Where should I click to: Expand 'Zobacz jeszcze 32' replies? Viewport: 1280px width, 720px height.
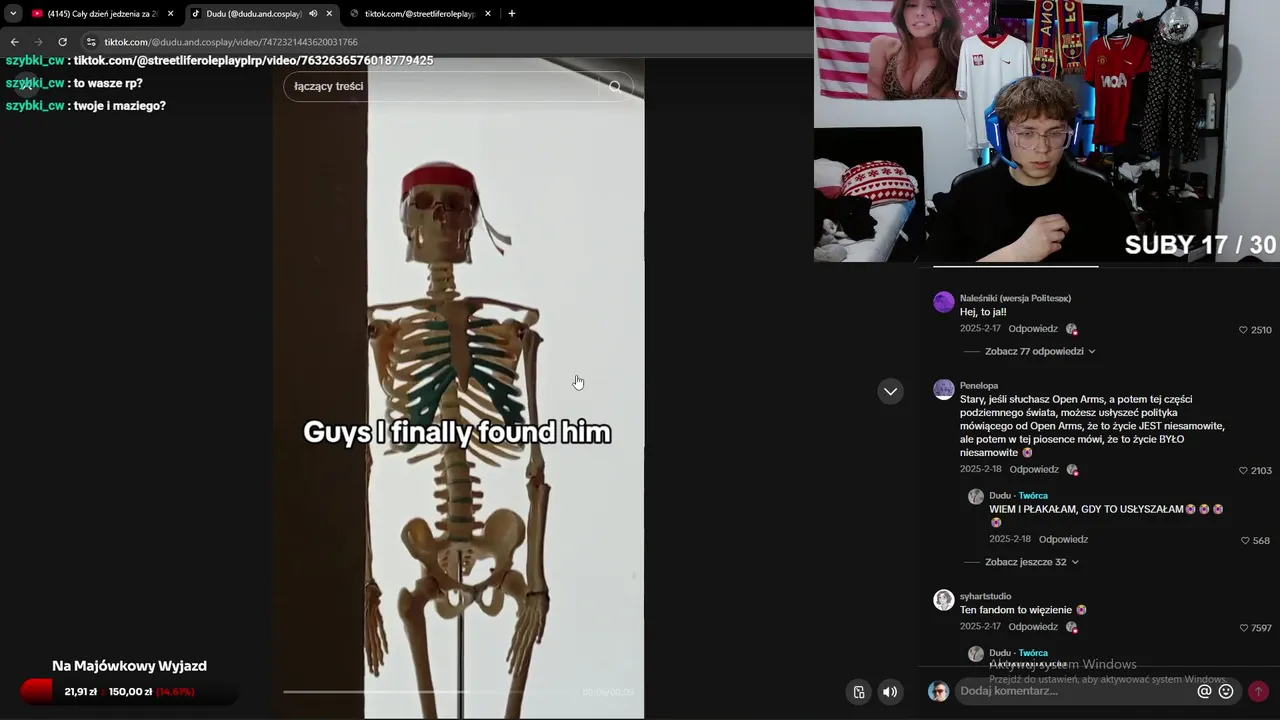(x=1032, y=562)
